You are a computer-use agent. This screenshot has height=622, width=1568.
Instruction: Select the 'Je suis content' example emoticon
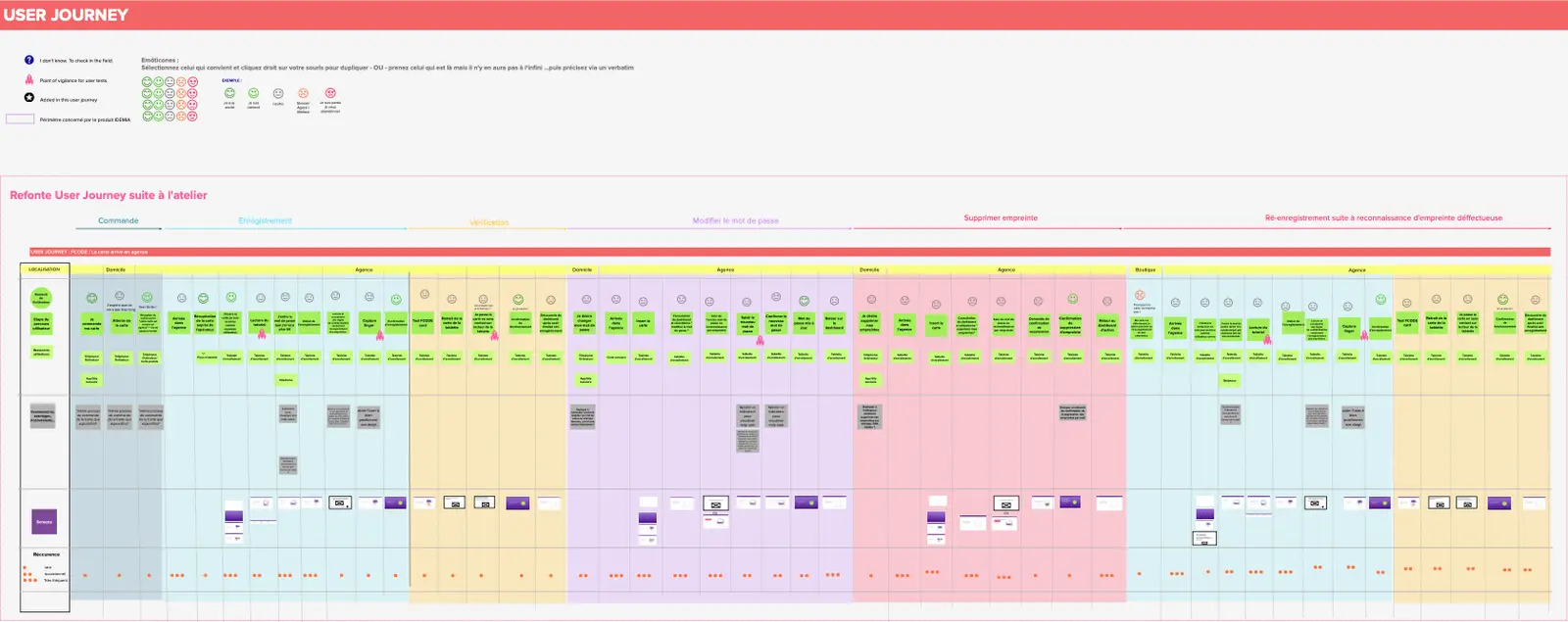pos(253,93)
